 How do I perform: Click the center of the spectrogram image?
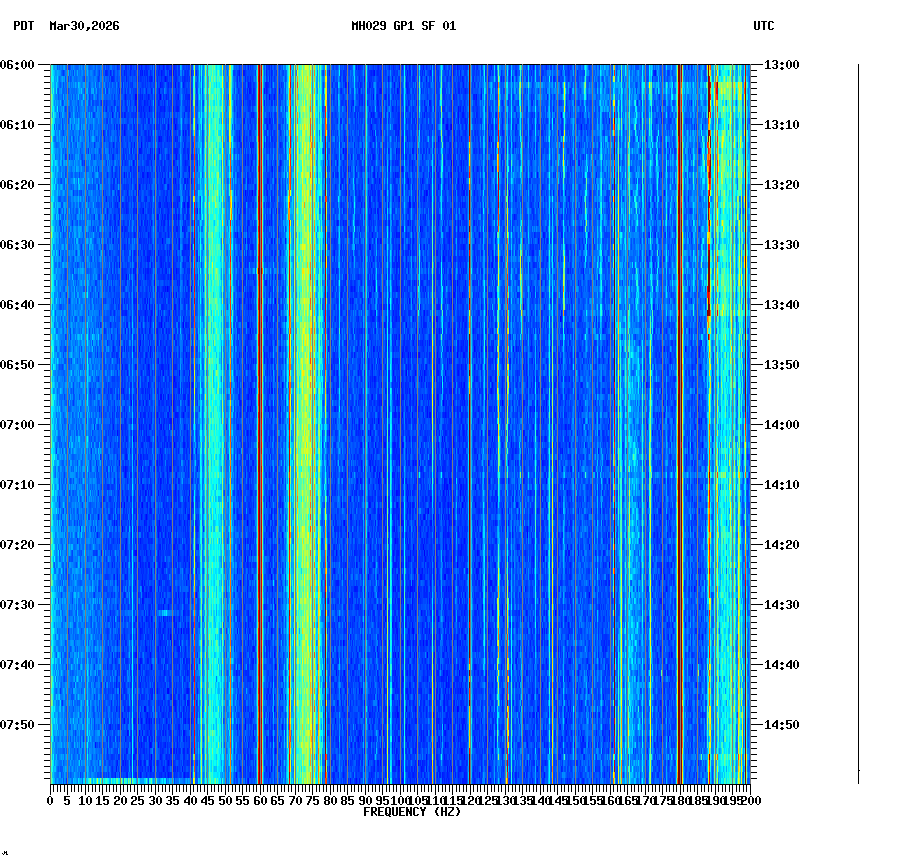[x=400, y=425]
